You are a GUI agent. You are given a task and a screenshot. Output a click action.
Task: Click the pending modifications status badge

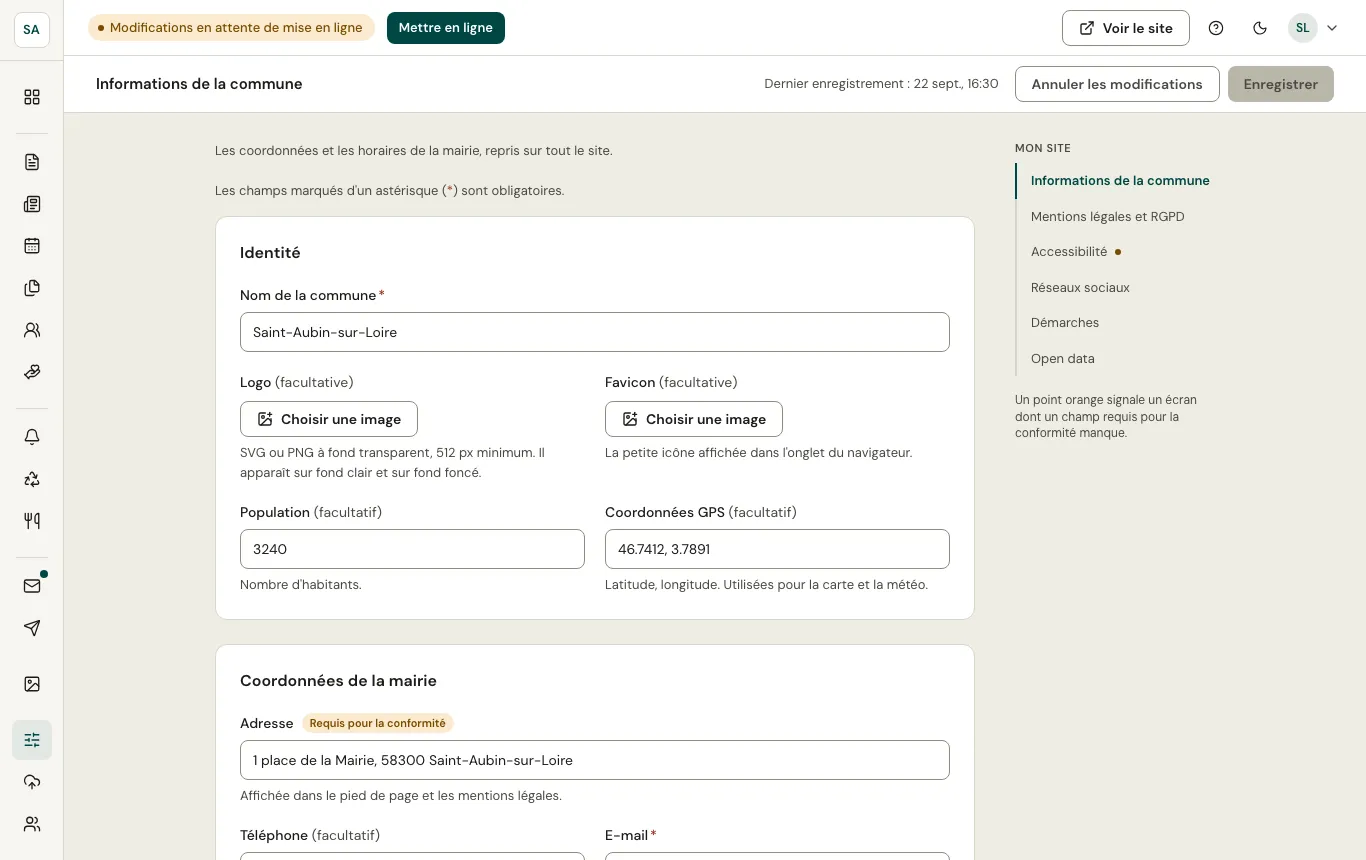coord(231,28)
